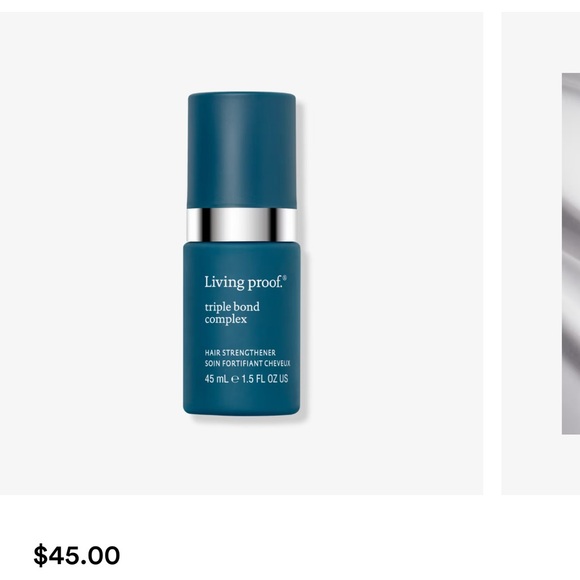Click the dollar sign in the price

click(40, 555)
